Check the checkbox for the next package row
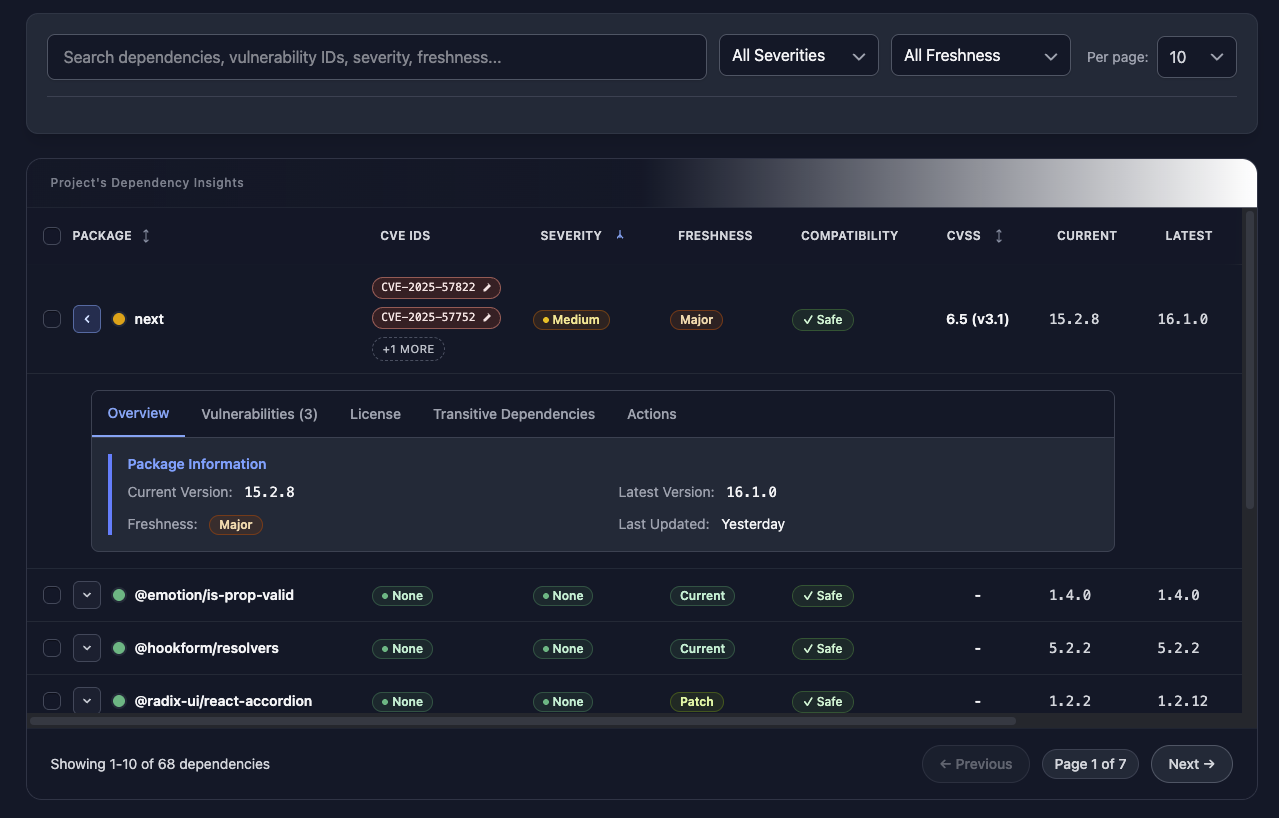 tap(51, 318)
